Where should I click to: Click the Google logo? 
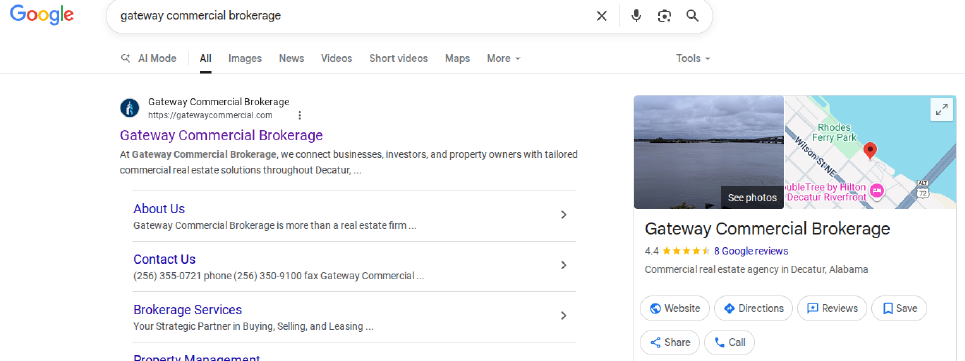(42, 14)
